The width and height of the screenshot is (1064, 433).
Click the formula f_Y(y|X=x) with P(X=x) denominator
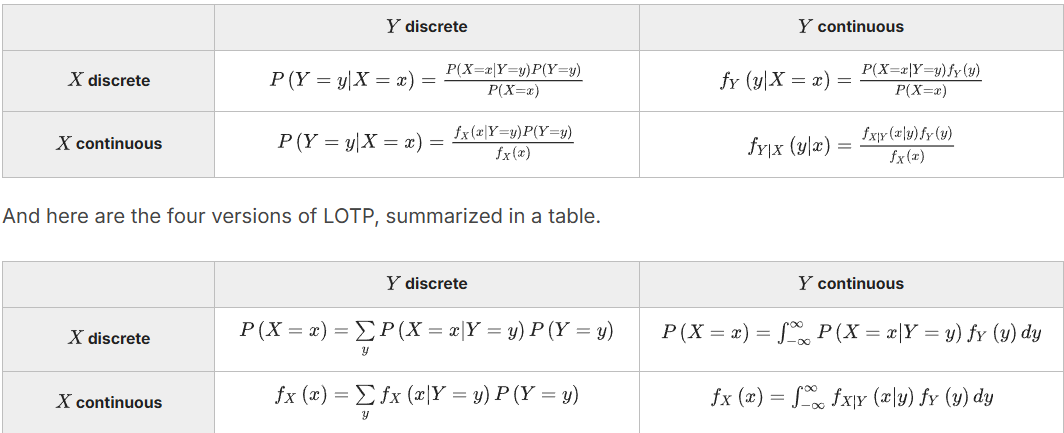pyautogui.click(x=850, y=80)
